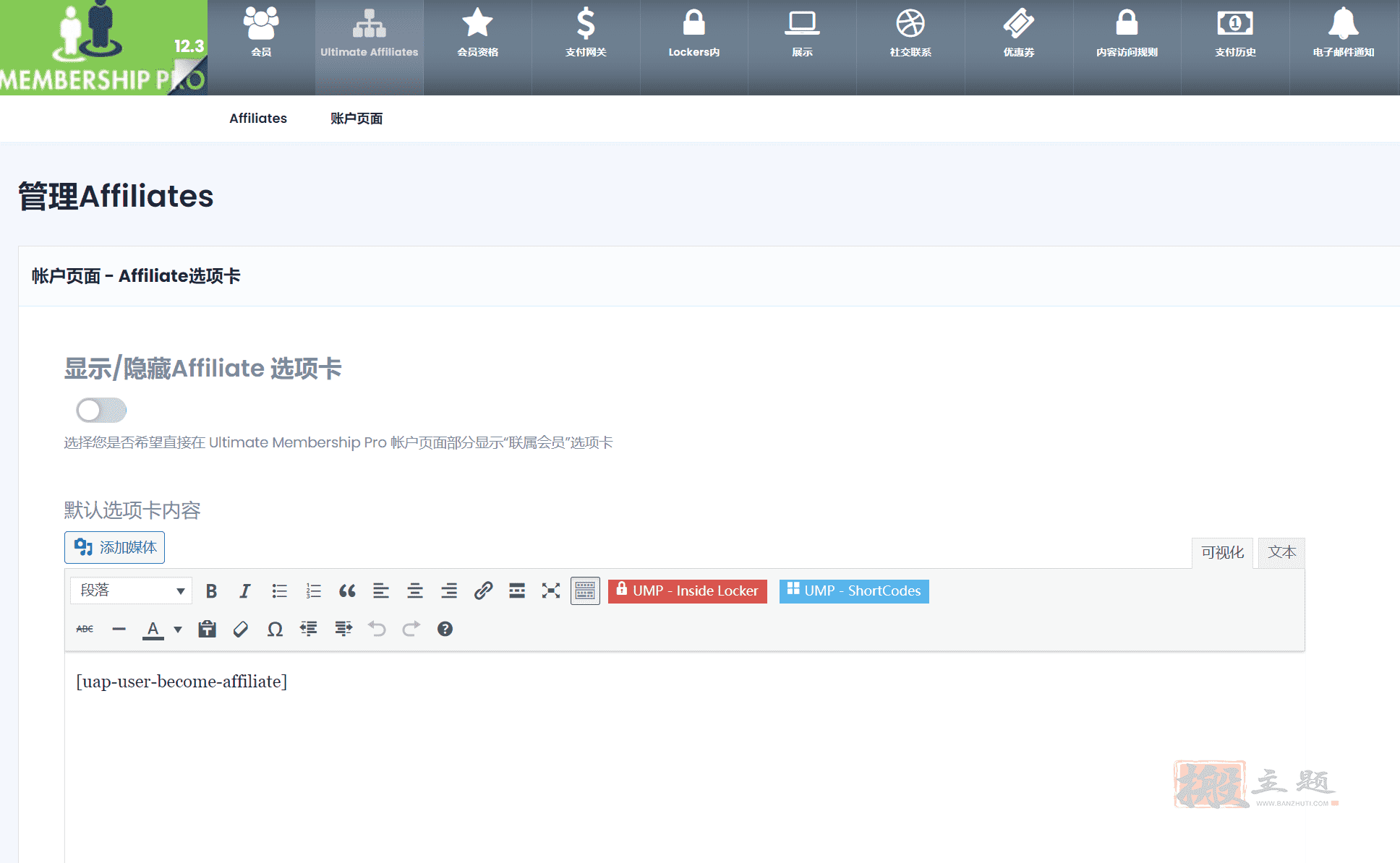Insert or edit a link

[x=483, y=591]
